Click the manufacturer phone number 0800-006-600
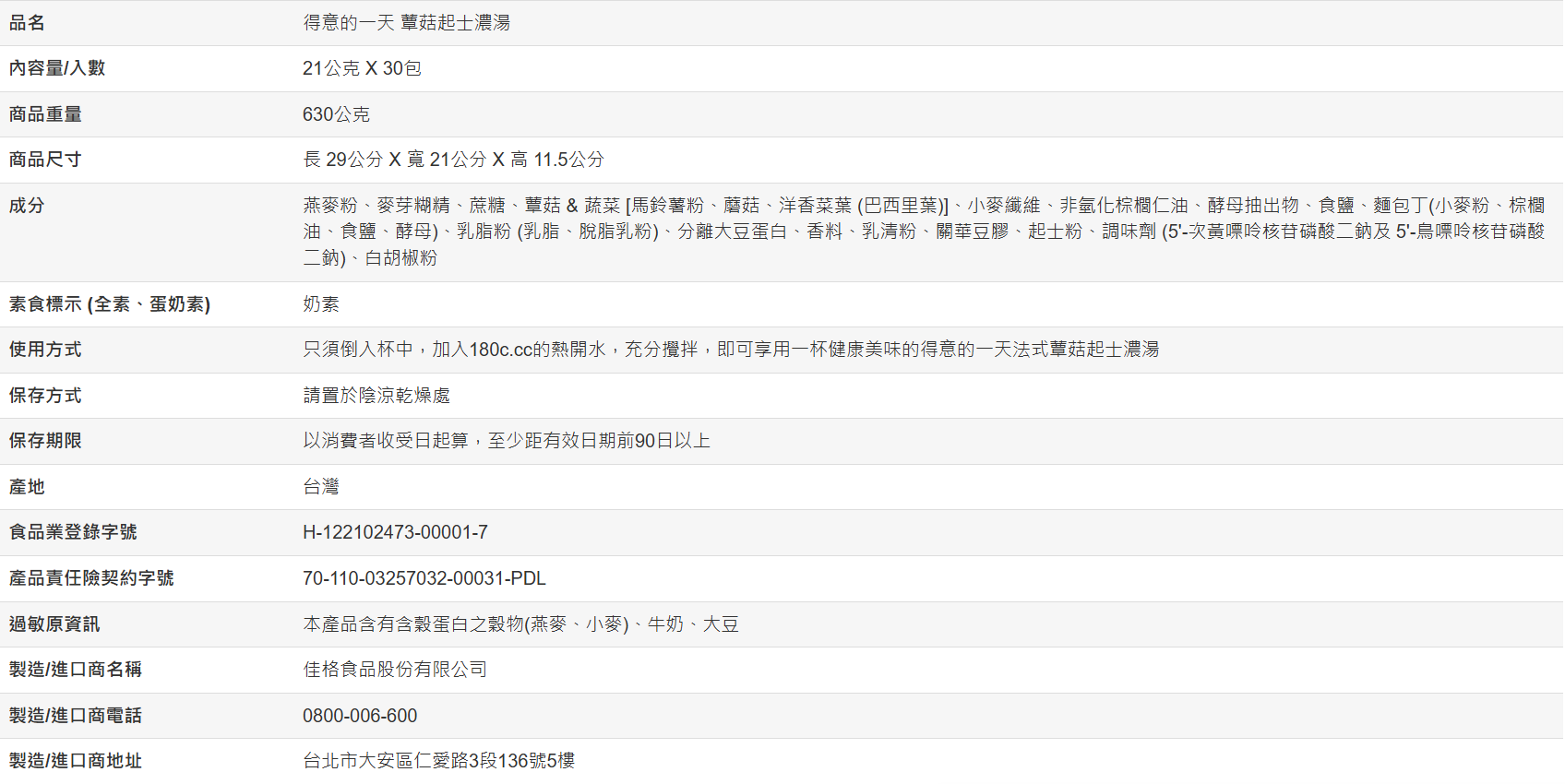The height and width of the screenshot is (784, 1565). pyautogui.click(x=360, y=716)
